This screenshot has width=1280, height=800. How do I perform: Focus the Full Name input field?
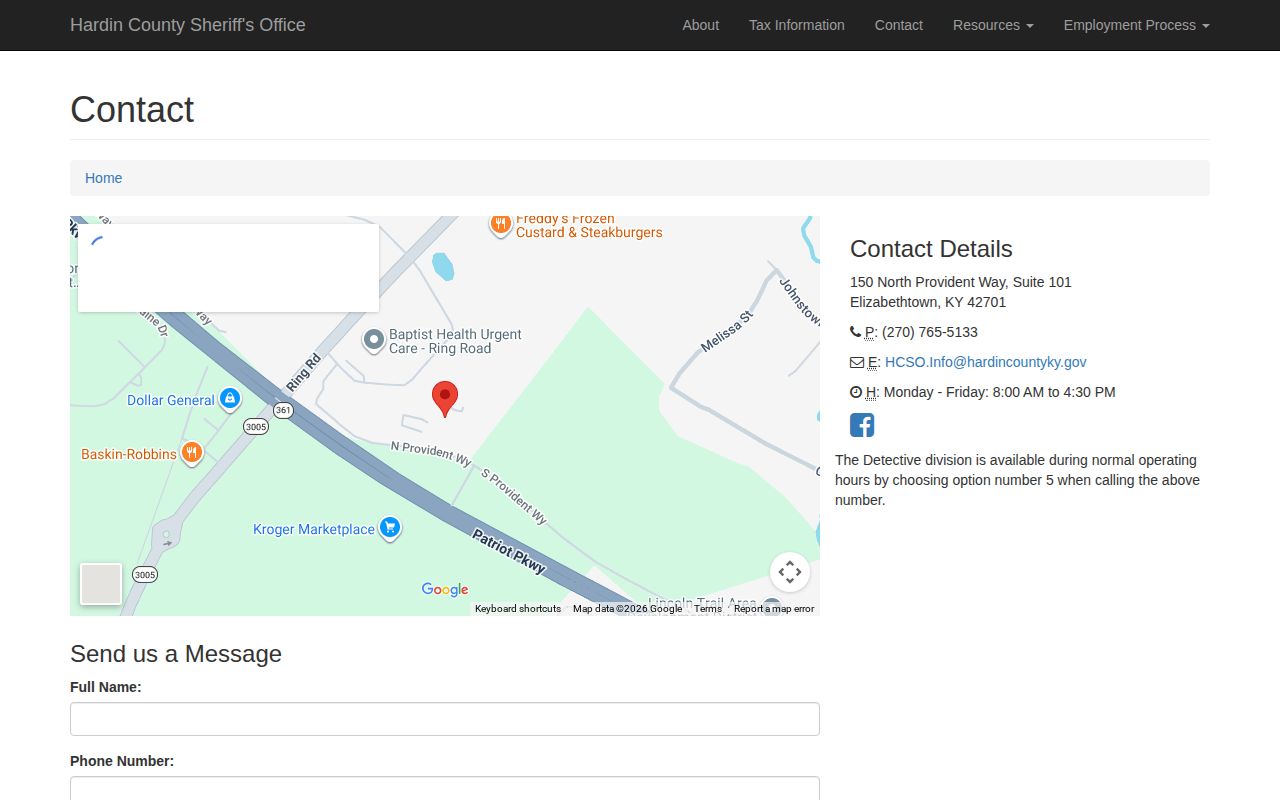[445, 719]
